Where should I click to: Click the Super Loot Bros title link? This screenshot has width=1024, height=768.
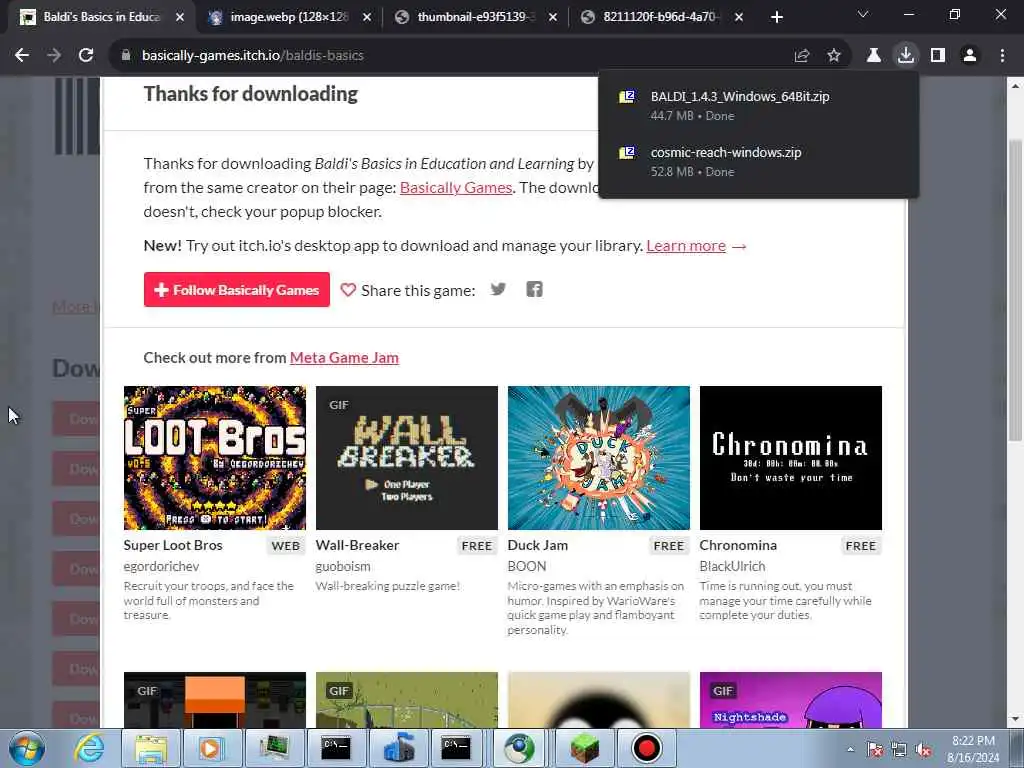(x=173, y=545)
